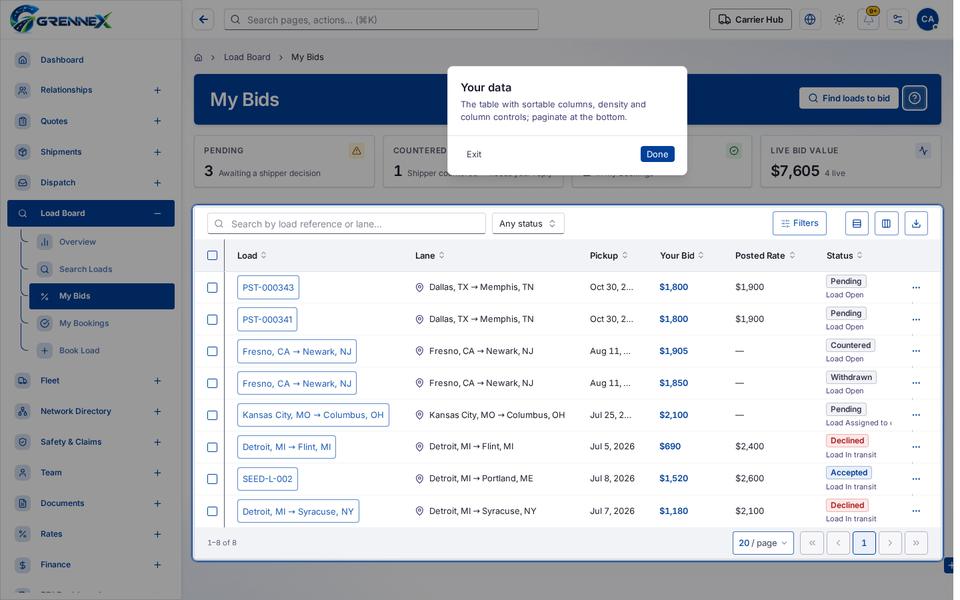Open the help question mark icon
The height and width of the screenshot is (600, 960).
coord(915,98)
